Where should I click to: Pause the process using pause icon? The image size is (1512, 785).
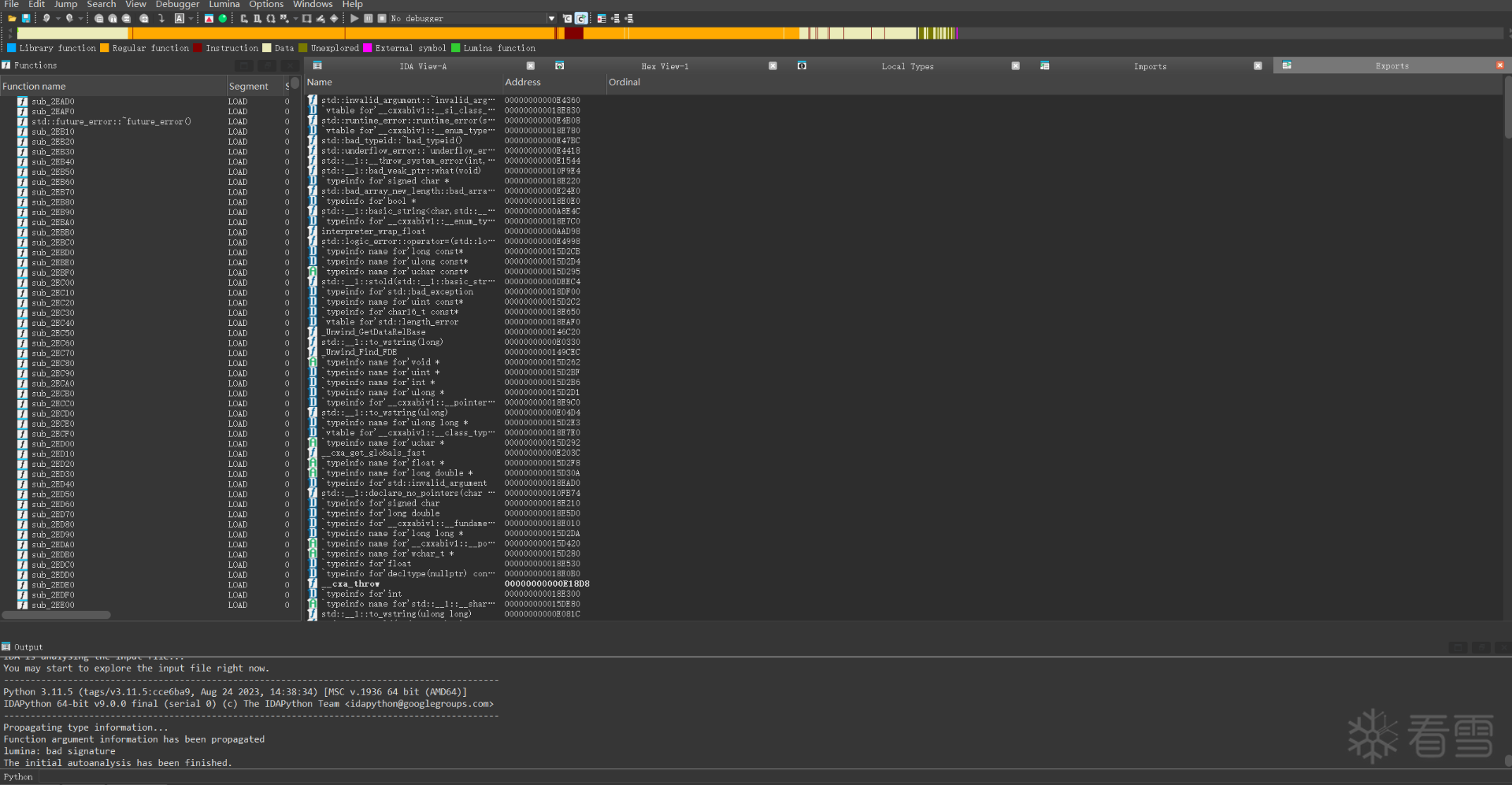368,18
